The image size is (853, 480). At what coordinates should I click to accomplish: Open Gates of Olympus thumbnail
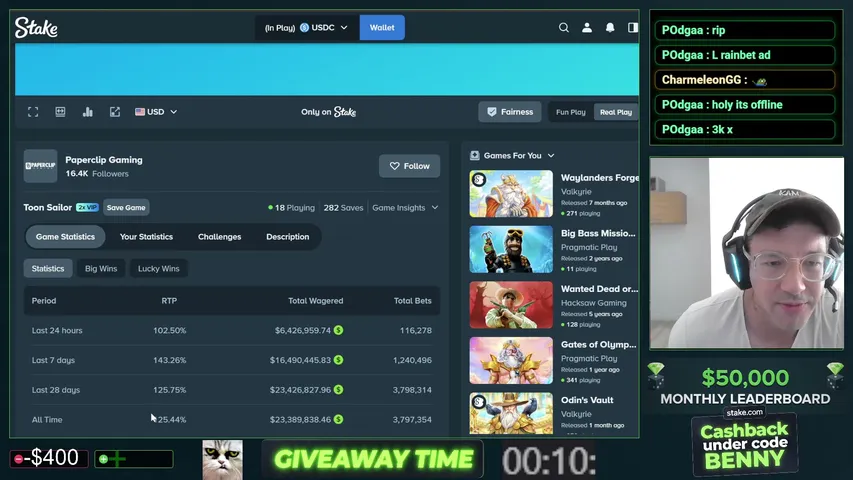pos(511,360)
